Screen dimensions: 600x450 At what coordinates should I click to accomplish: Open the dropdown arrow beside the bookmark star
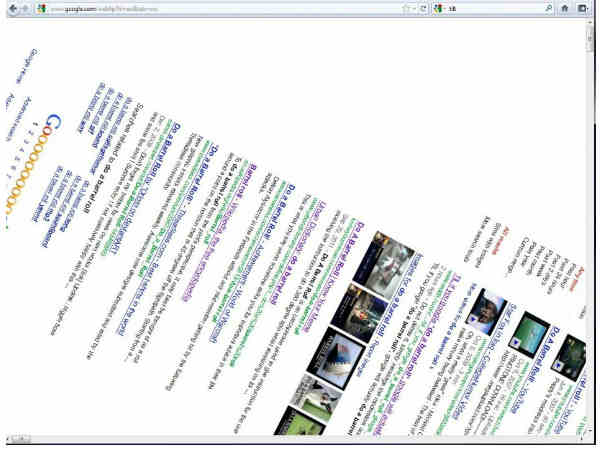[414, 9]
